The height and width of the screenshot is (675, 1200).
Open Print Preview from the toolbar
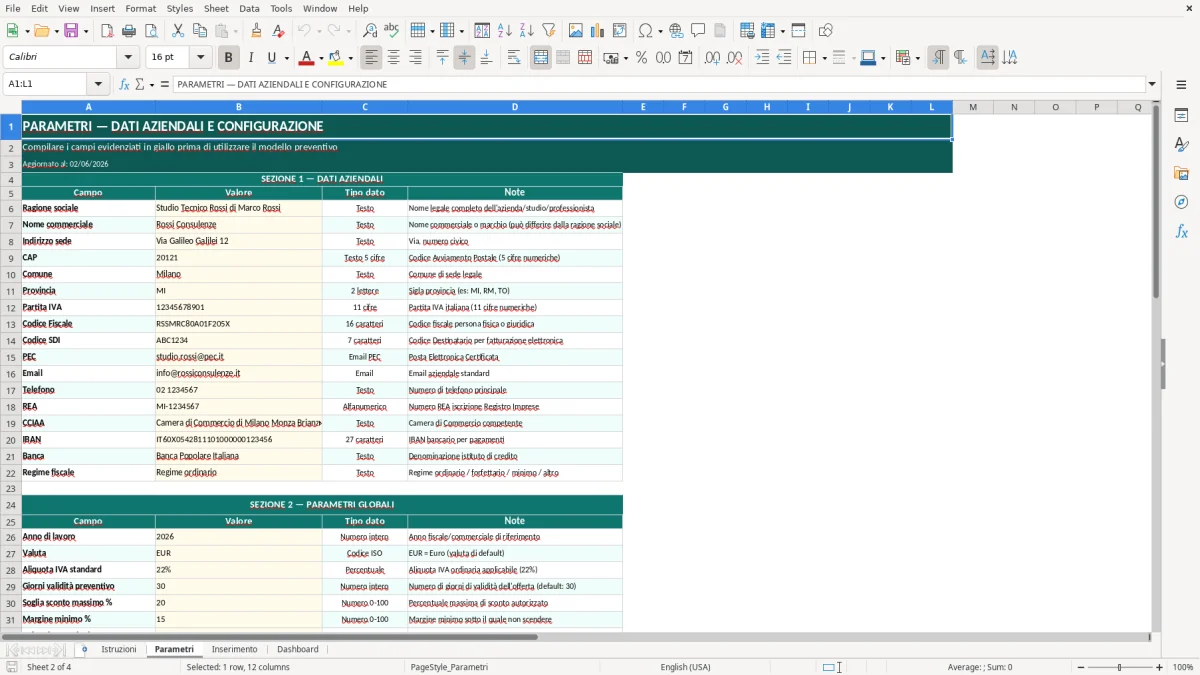151,31
